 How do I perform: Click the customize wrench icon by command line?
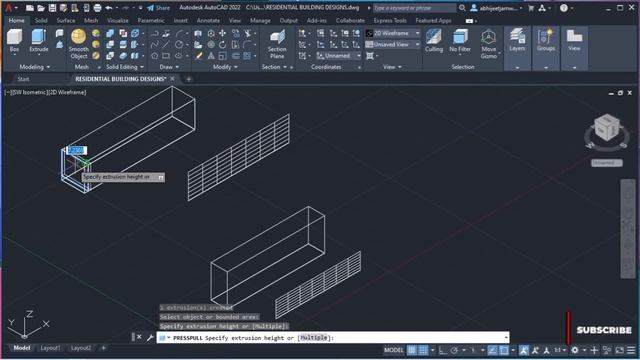[150, 338]
